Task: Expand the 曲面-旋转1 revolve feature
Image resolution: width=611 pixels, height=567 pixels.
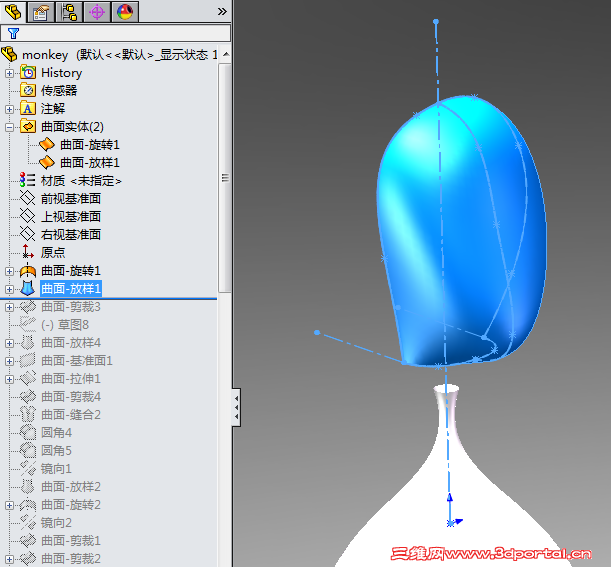Action: 9,271
